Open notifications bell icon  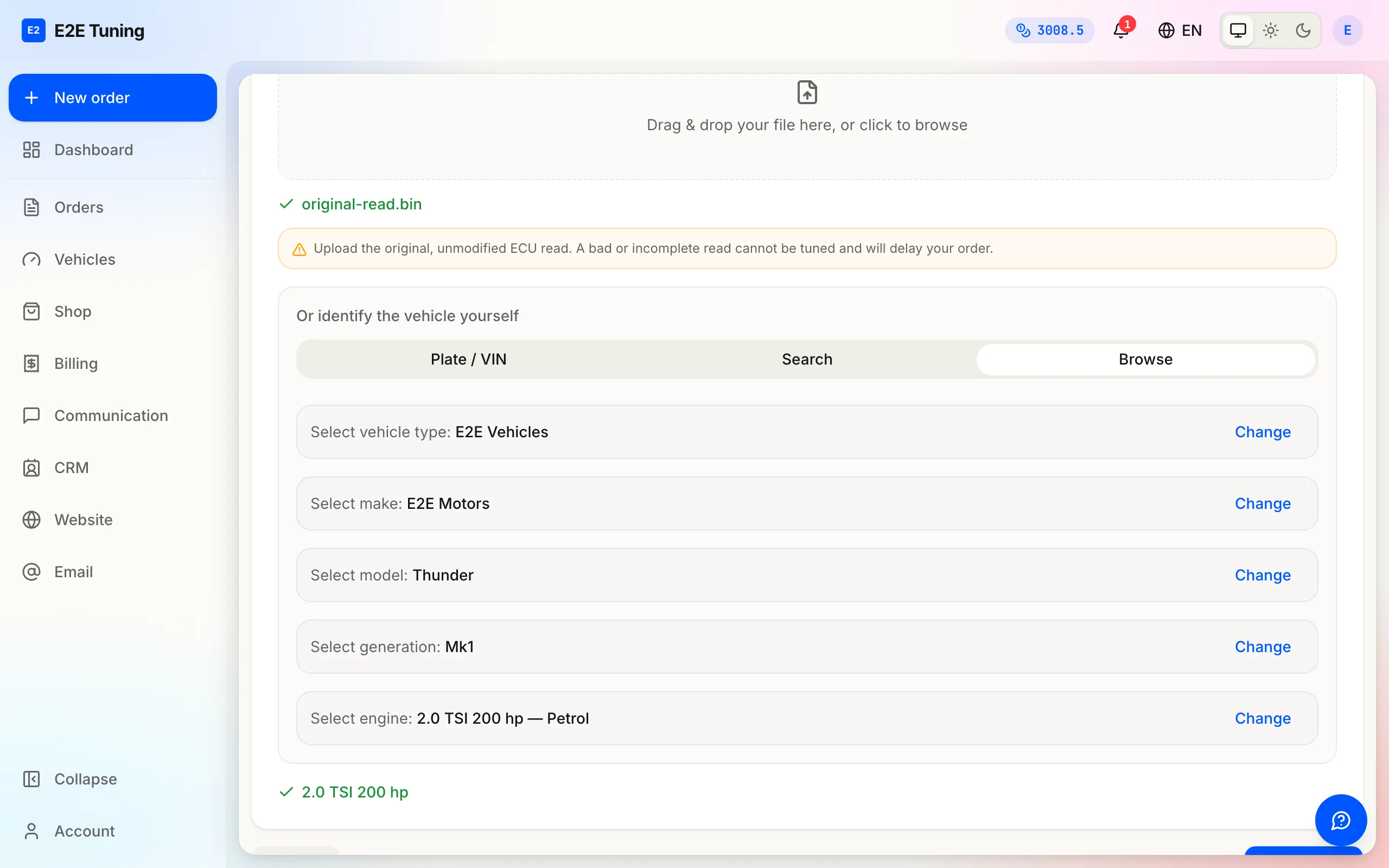[1121, 30]
